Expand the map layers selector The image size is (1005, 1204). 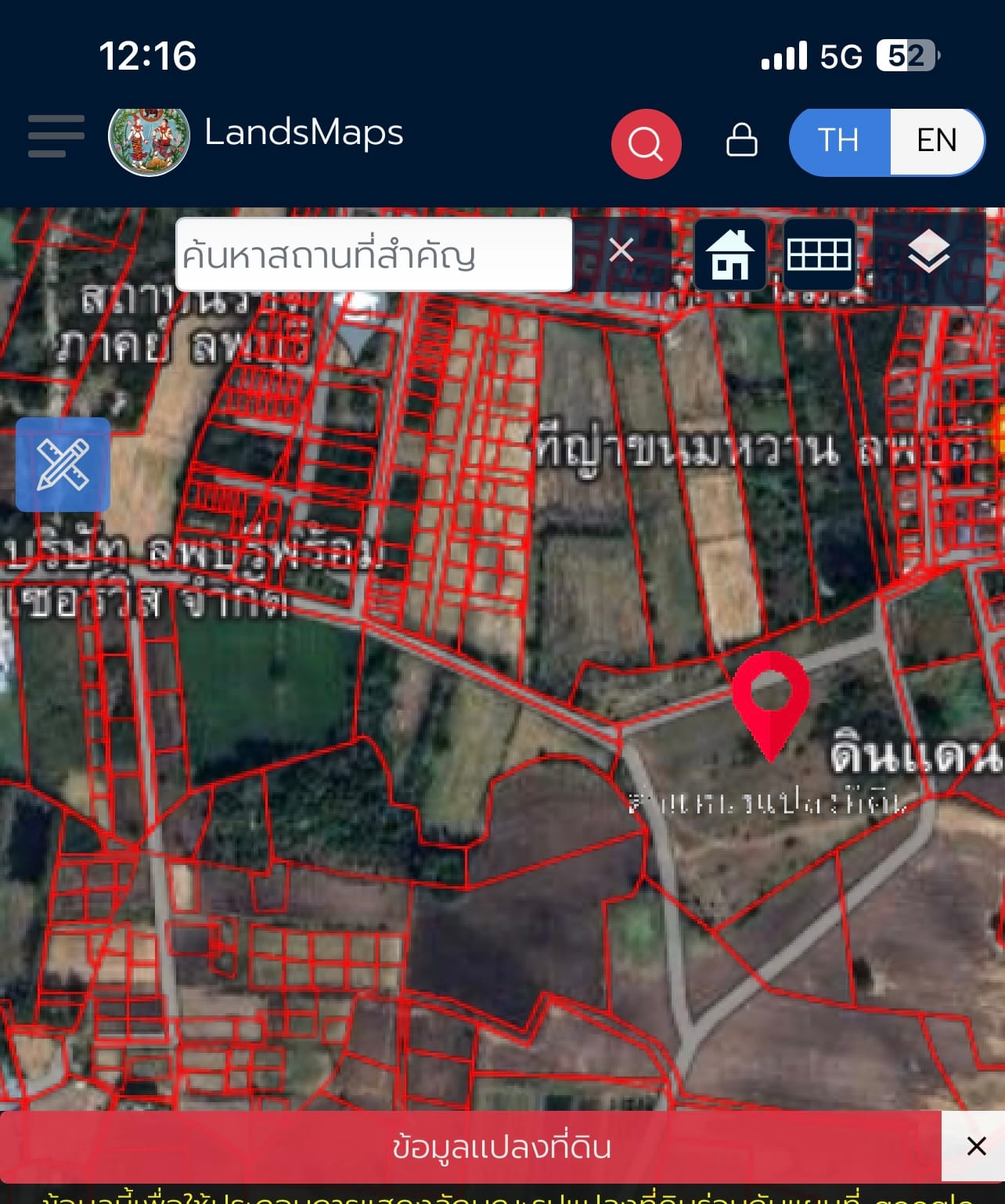(x=928, y=254)
